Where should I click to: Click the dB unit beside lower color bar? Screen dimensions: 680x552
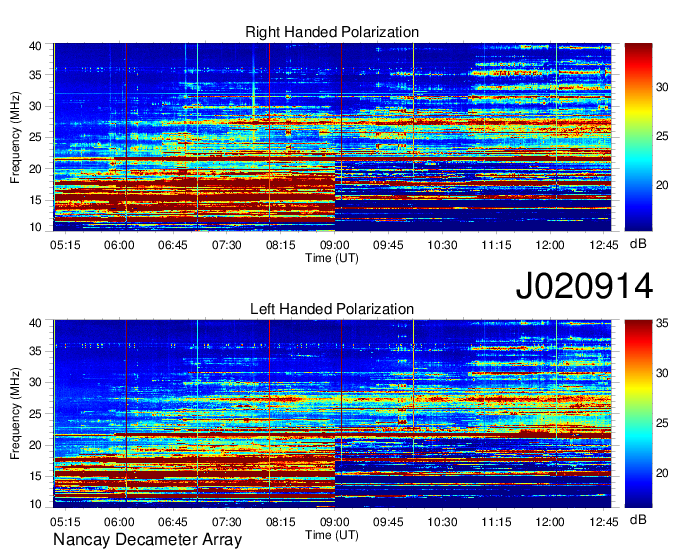(638, 519)
